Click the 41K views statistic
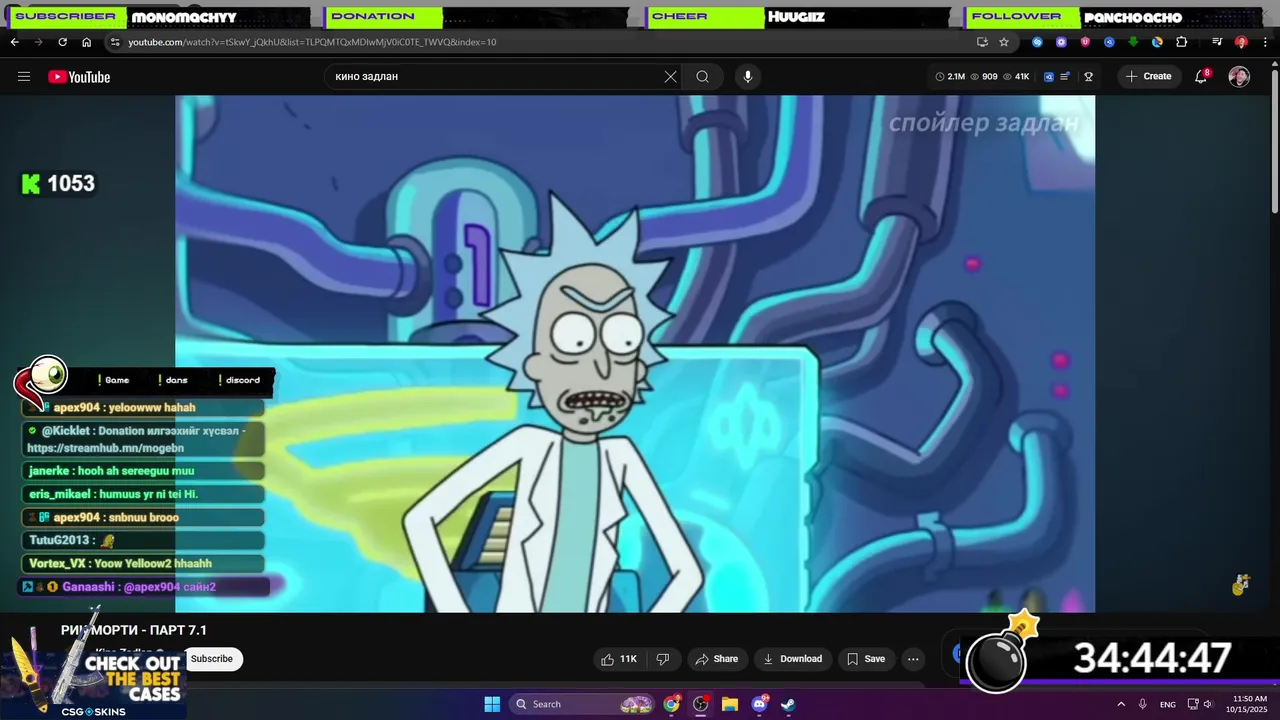The image size is (1280, 720). coord(1016,77)
